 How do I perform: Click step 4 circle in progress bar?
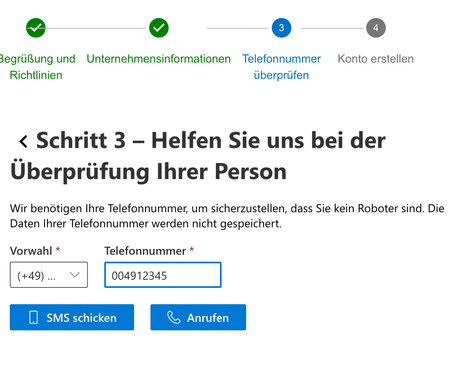coord(376,28)
